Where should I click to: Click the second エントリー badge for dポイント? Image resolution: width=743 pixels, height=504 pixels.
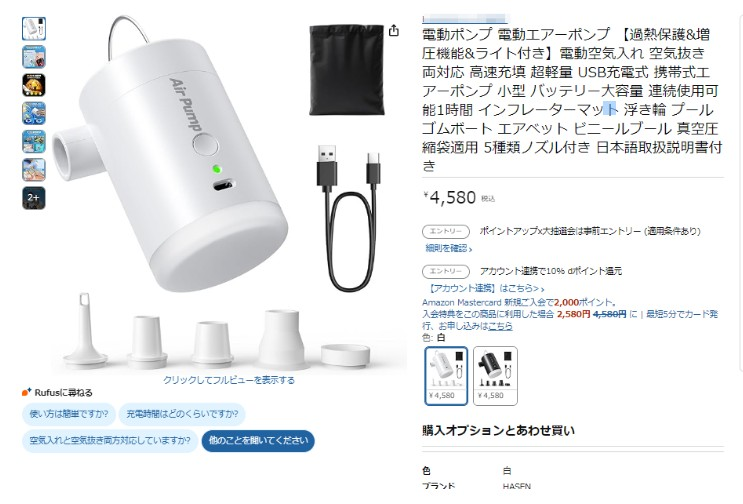pos(446,271)
